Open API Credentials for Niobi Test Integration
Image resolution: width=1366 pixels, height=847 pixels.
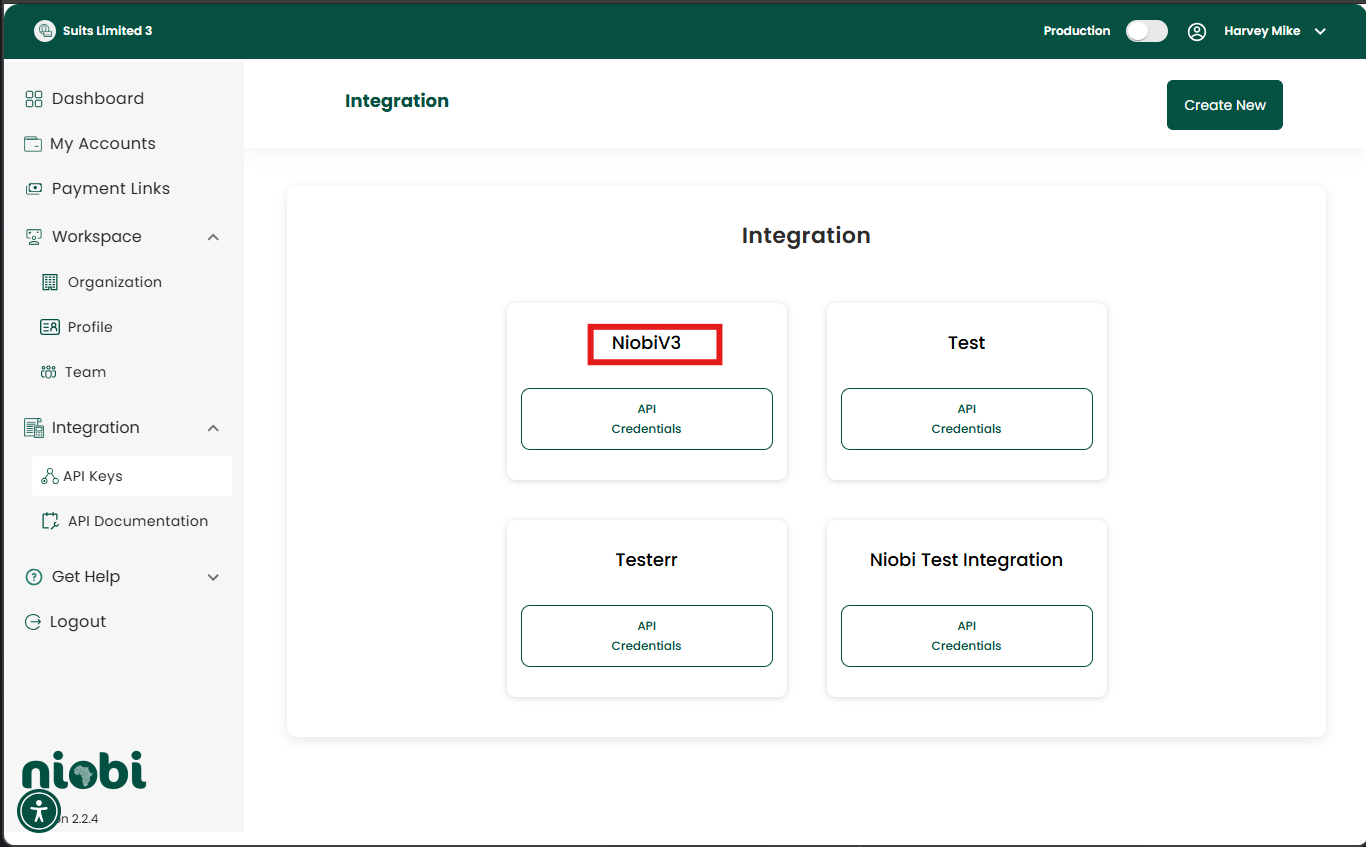[x=966, y=636]
